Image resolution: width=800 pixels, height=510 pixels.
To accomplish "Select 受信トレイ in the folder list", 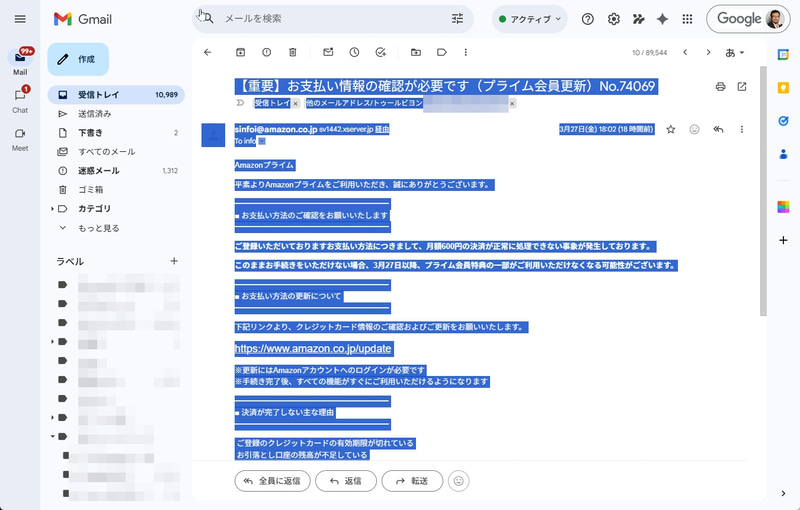I will pos(116,95).
